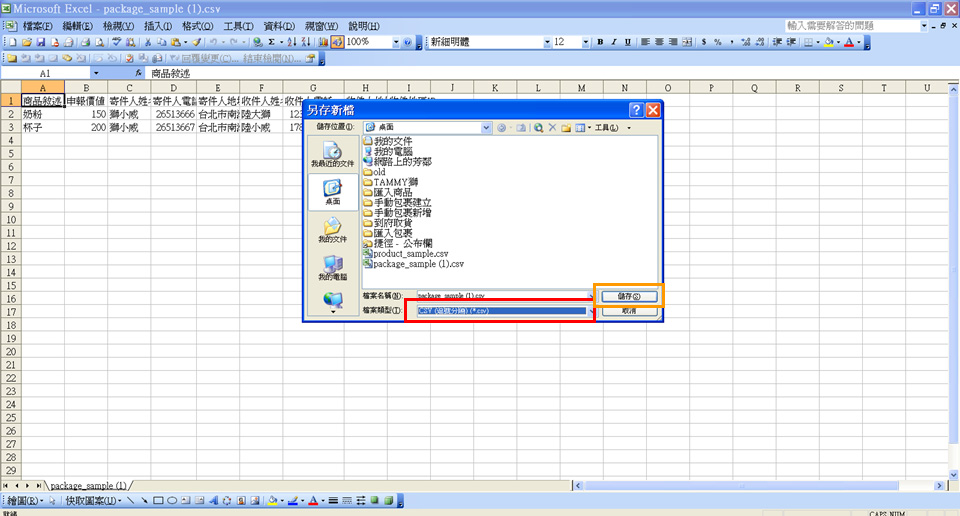Image resolution: width=960 pixels, height=516 pixels.
Task: Toggle Italic formatting in toolbar
Action: 613,42
